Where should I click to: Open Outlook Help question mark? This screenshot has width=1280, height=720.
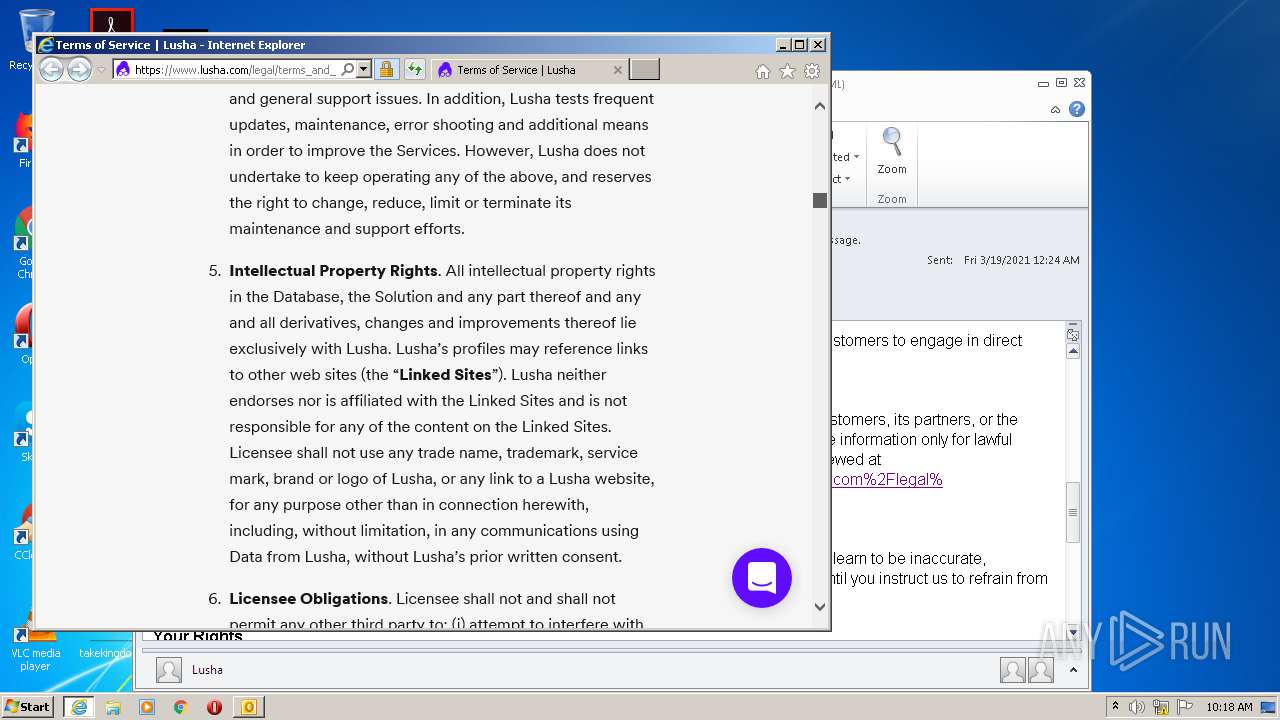click(x=1077, y=109)
